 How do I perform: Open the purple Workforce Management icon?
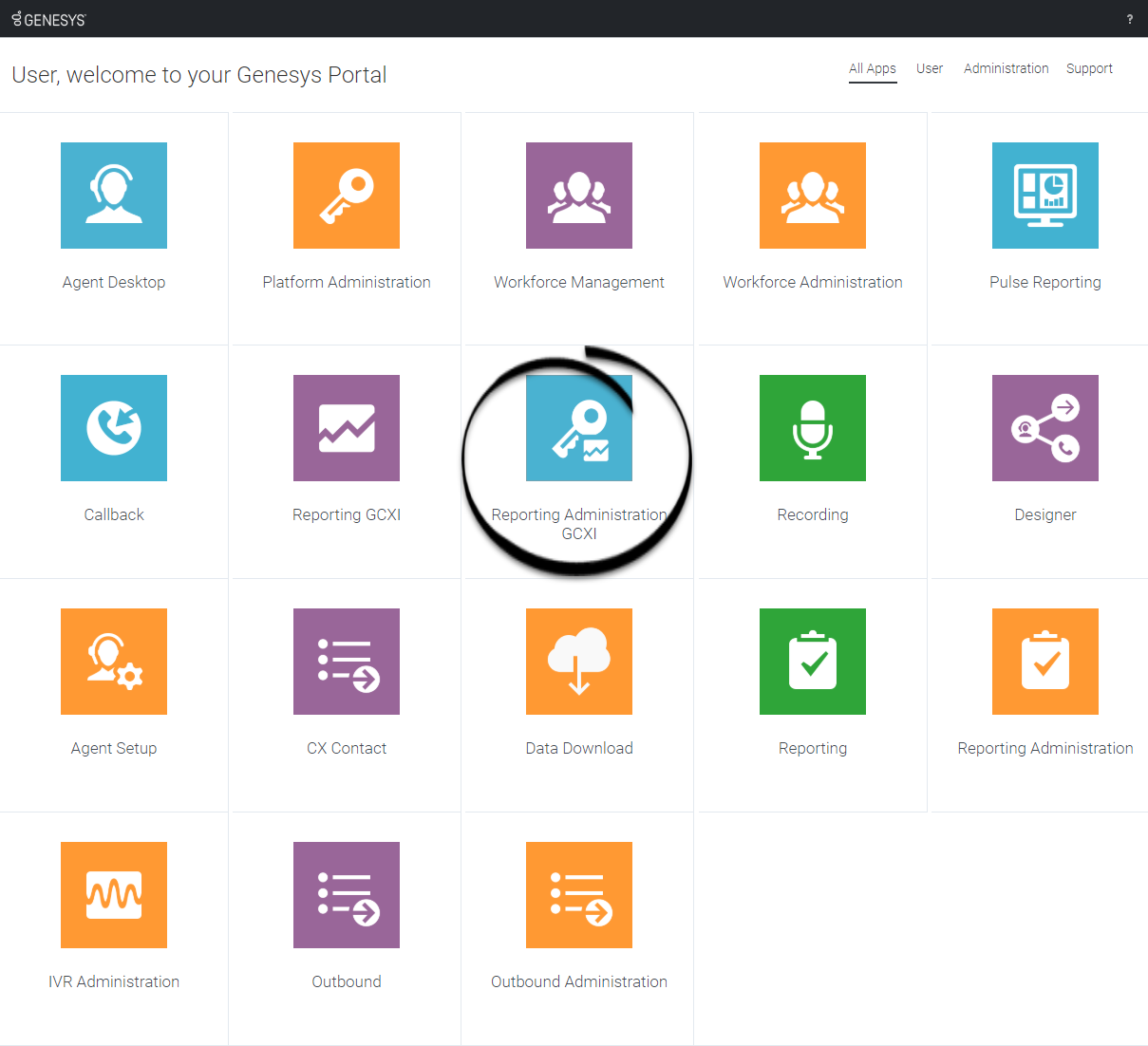(x=579, y=196)
